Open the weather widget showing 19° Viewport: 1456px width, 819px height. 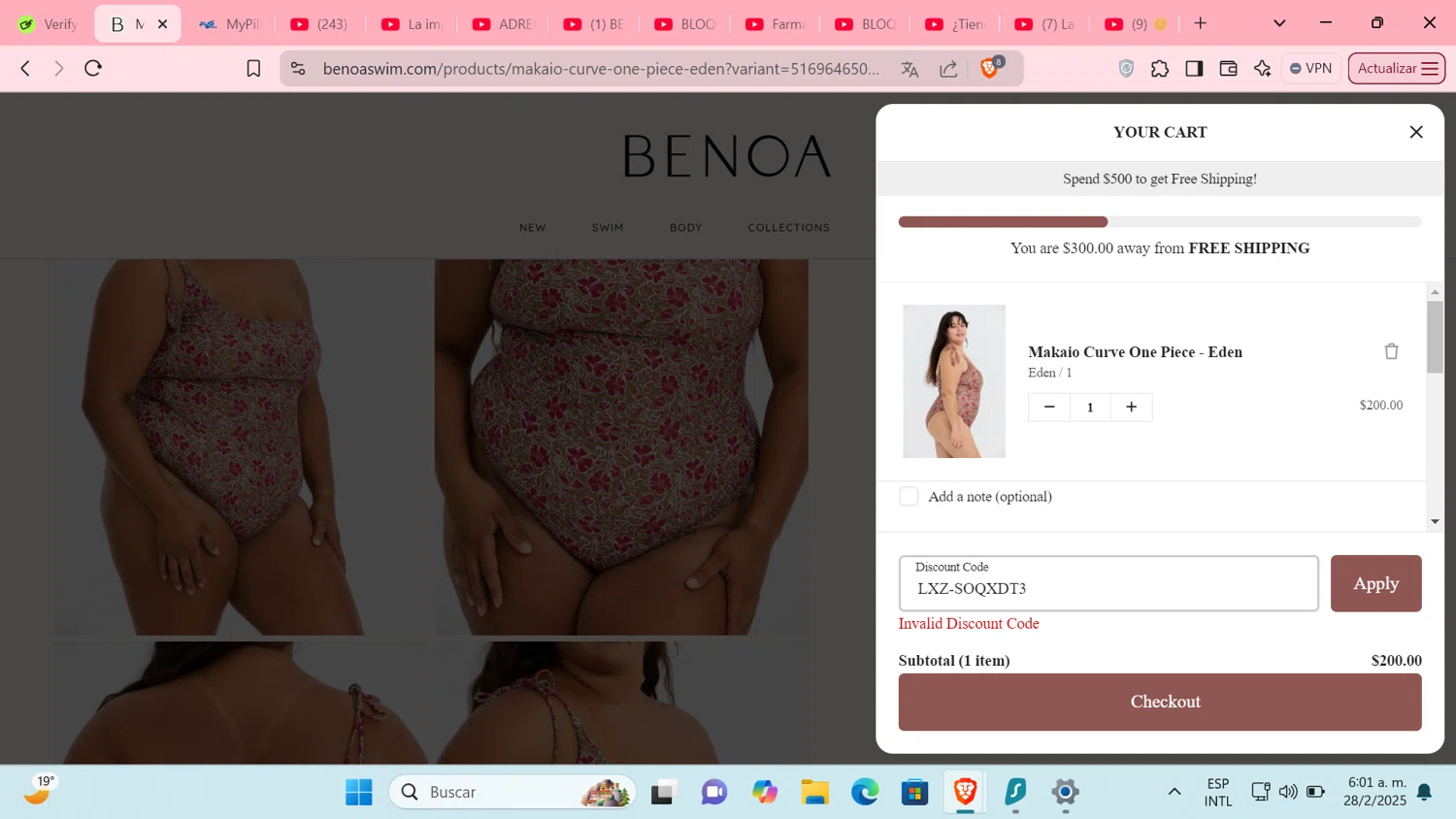click(x=39, y=791)
